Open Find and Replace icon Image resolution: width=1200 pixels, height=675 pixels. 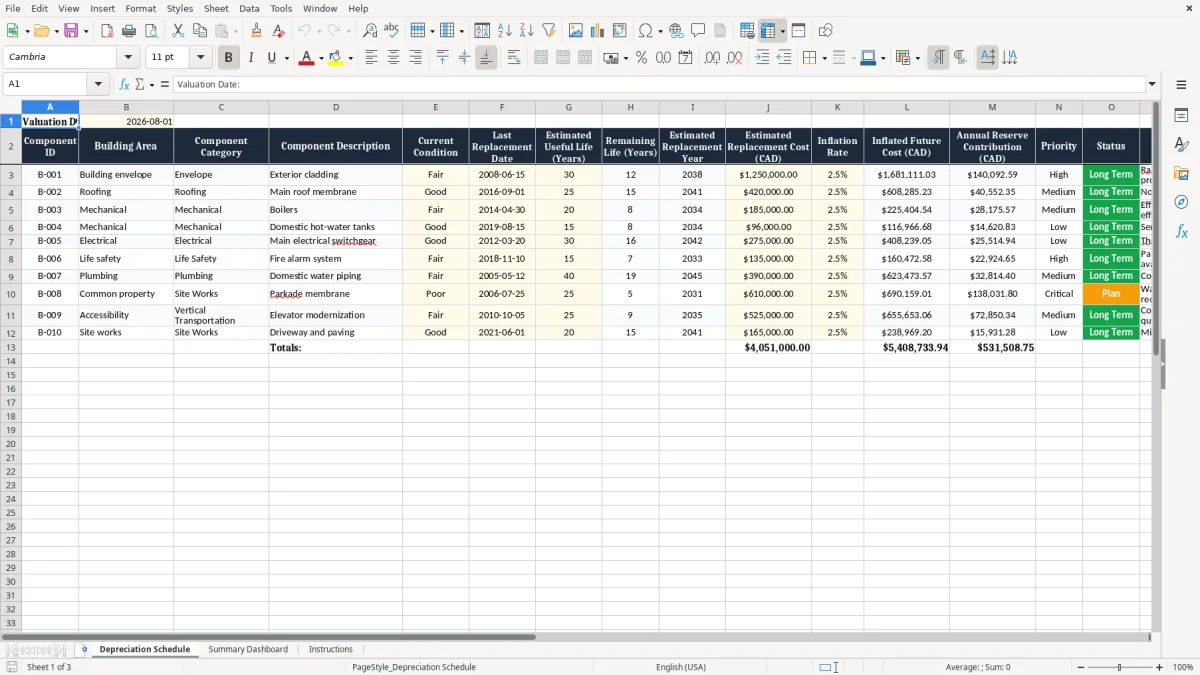point(370,31)
